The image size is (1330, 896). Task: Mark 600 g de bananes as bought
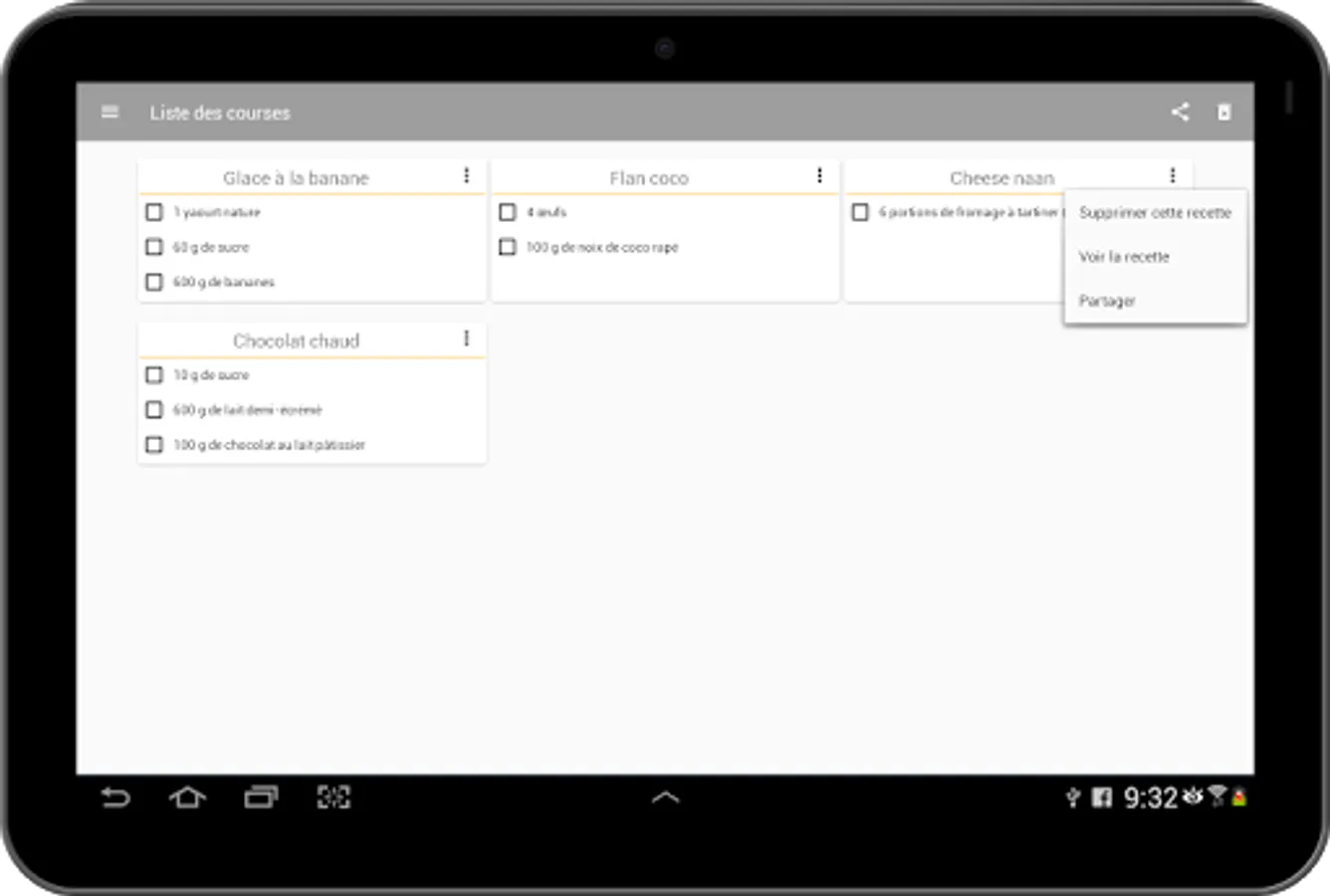point(154,282)
